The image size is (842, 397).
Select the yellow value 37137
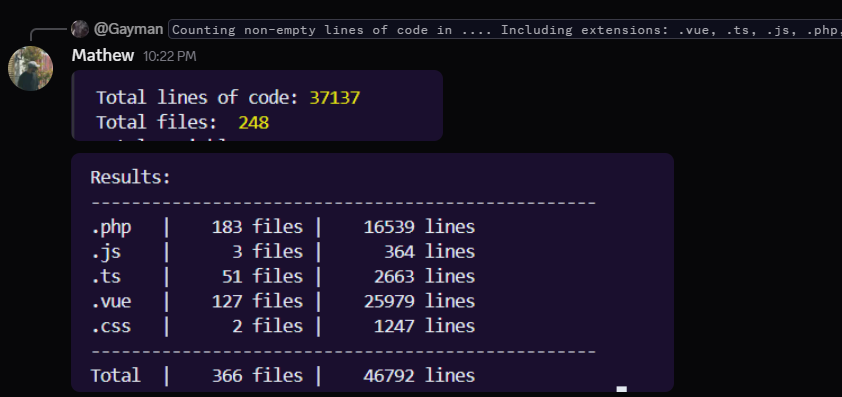pos(335,98)
